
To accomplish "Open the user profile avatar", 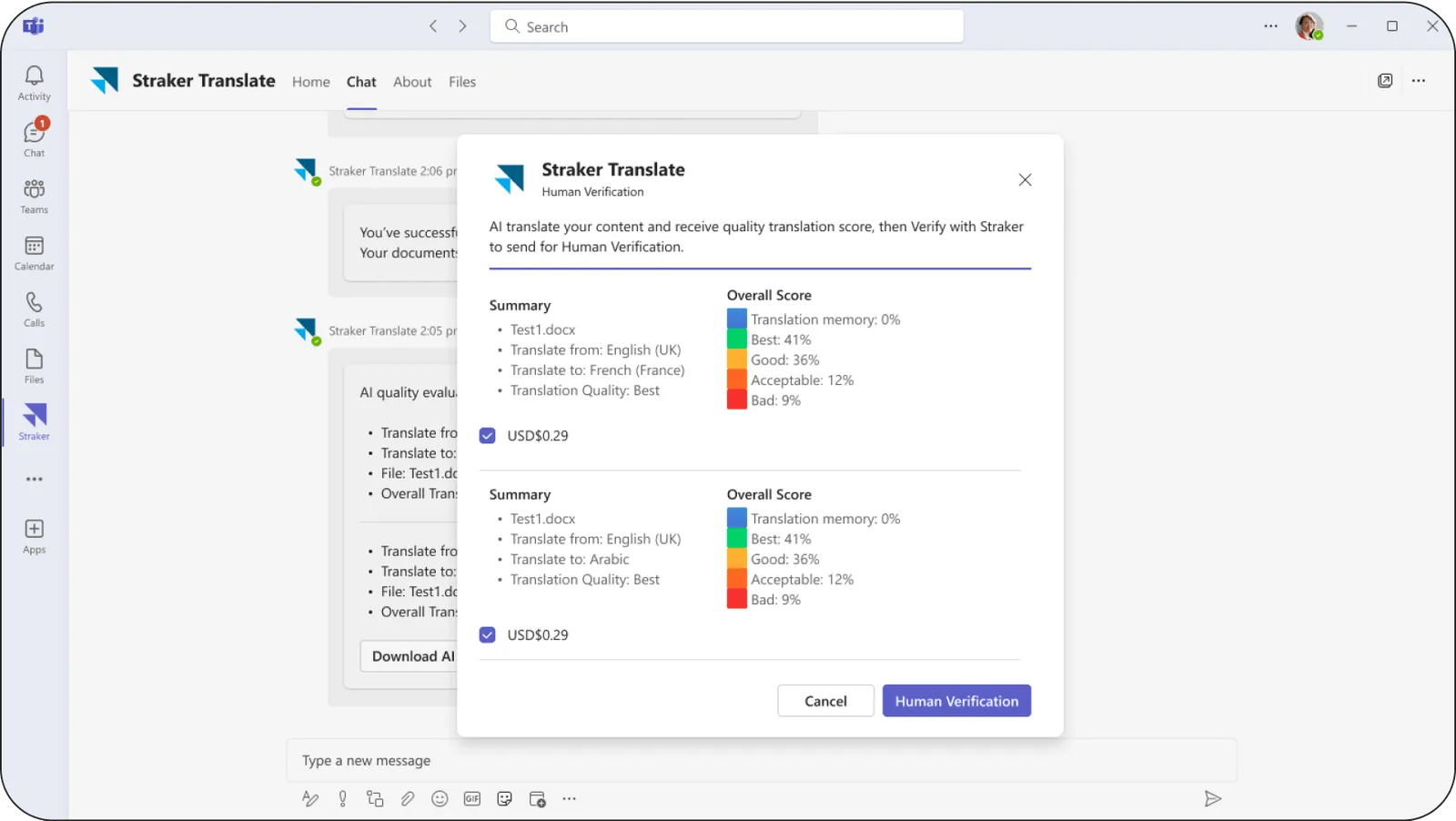I will [1309, 26].
